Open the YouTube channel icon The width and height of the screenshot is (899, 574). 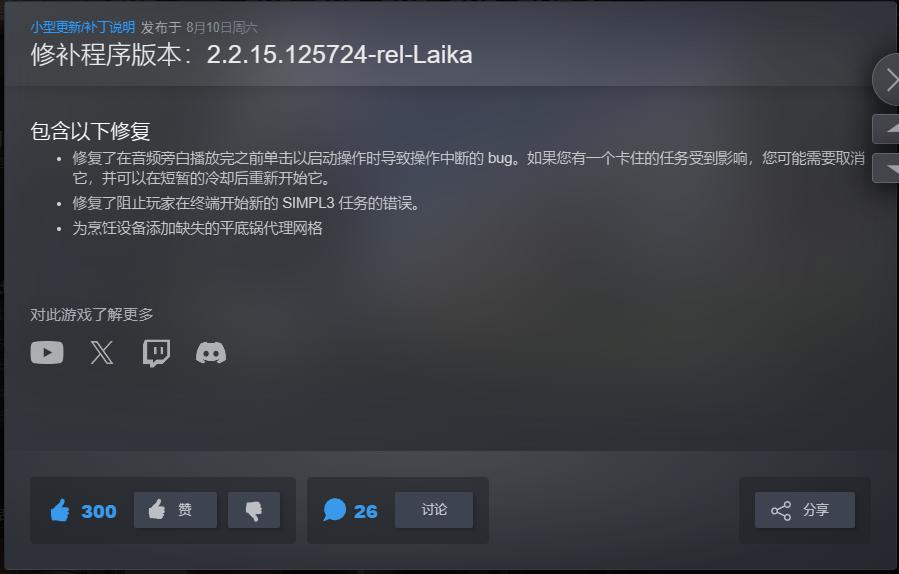[x=47, y=353]
